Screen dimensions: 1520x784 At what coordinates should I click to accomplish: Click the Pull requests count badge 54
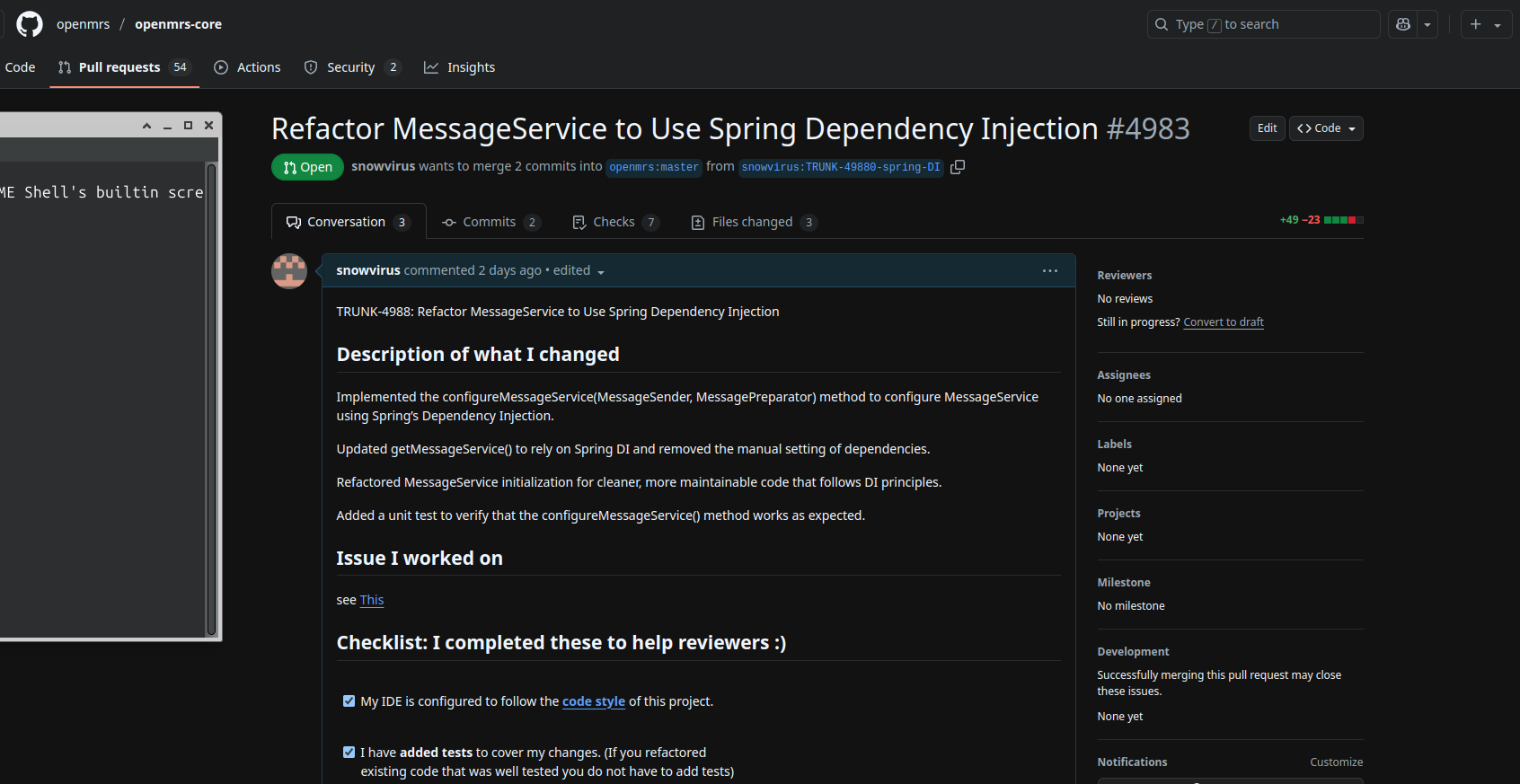180,67
